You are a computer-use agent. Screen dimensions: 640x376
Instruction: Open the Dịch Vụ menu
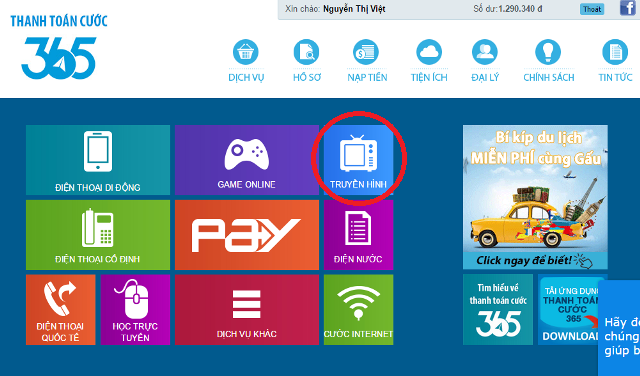tap(246, 61)
